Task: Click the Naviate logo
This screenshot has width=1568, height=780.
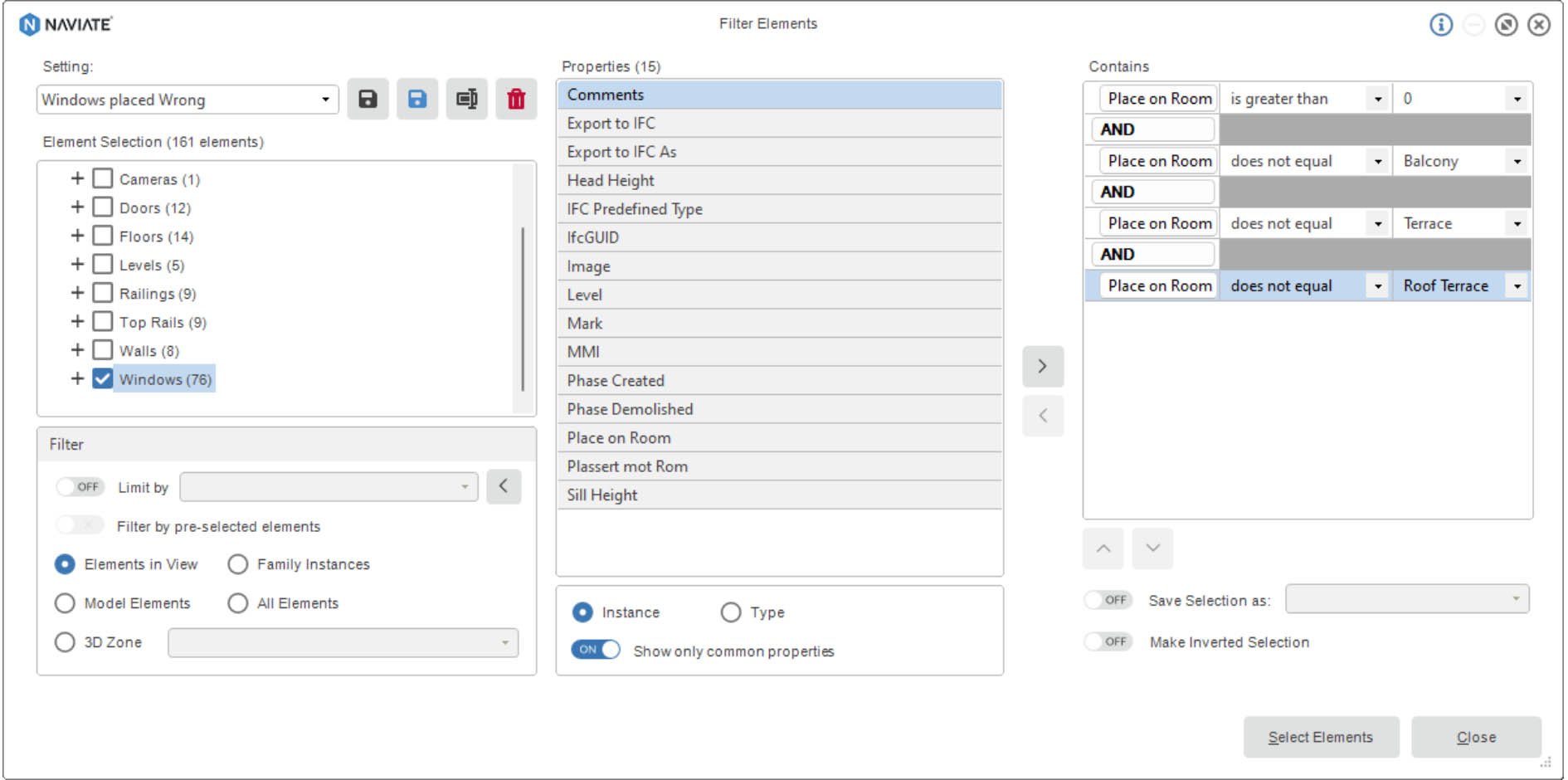Action: click(x=62, y=24)
